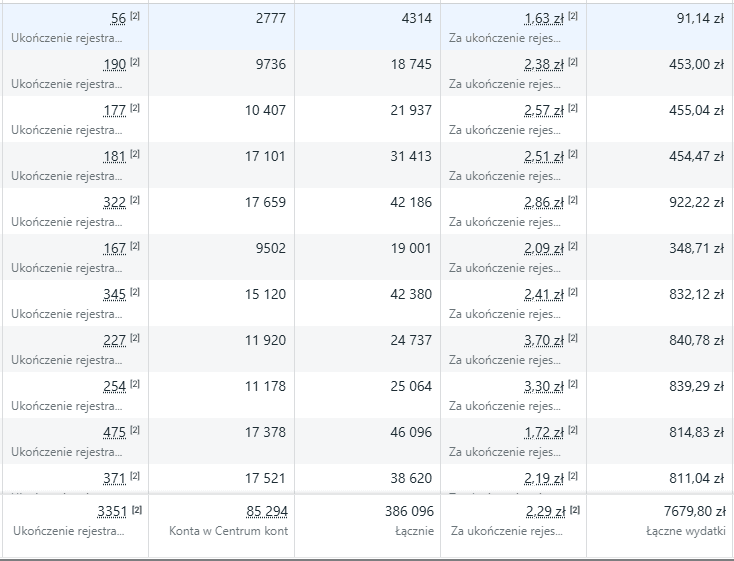This screenshot has height=561, width=734.
Task: Click the 46 096 impressions cell
Action: point(412,433)
